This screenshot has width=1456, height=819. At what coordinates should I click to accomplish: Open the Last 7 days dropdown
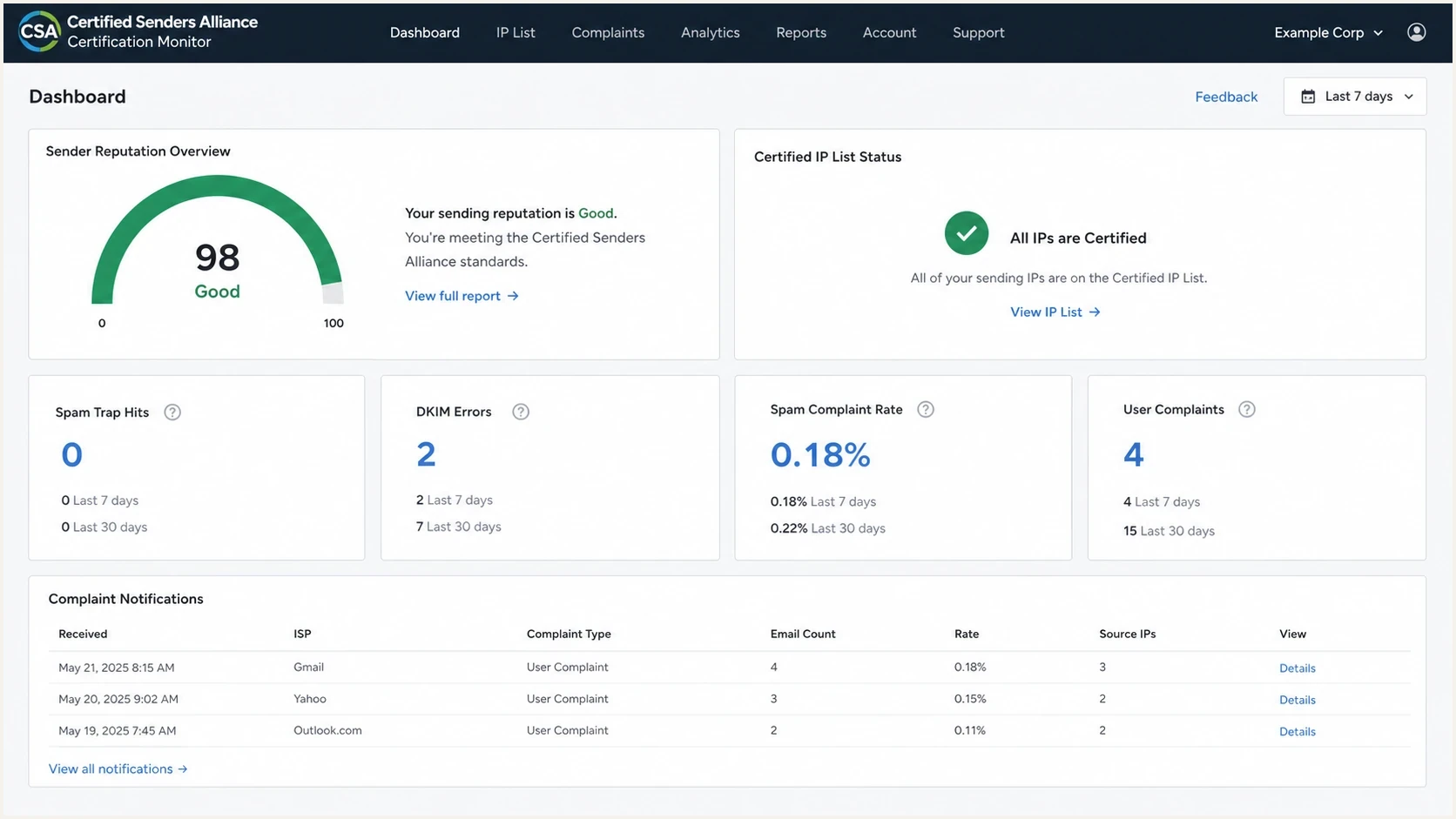pos(1355,97)
